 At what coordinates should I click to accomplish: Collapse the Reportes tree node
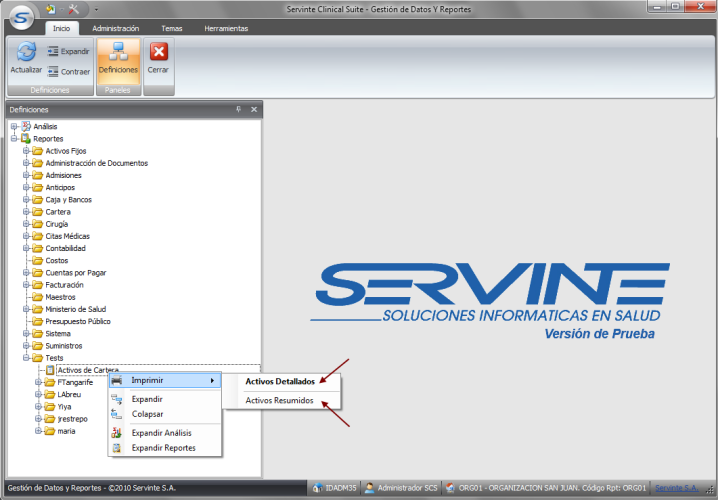pyautogui.click(x=14, y=139)
